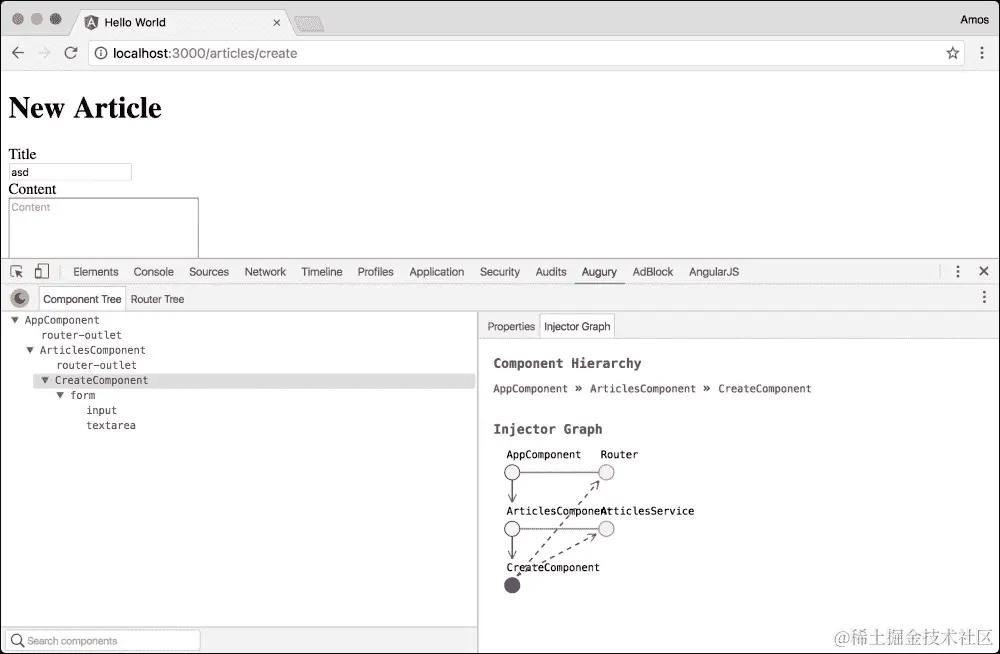Select the Augury tab
Image resolution: width=1000 pixels, height=654 pixels.
[x=599, y=272]
